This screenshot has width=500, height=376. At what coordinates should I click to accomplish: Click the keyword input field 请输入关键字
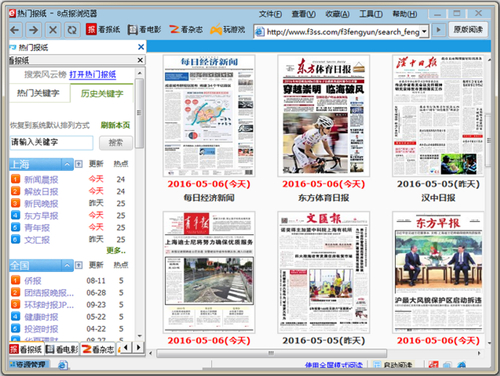(x=51, y=143)
